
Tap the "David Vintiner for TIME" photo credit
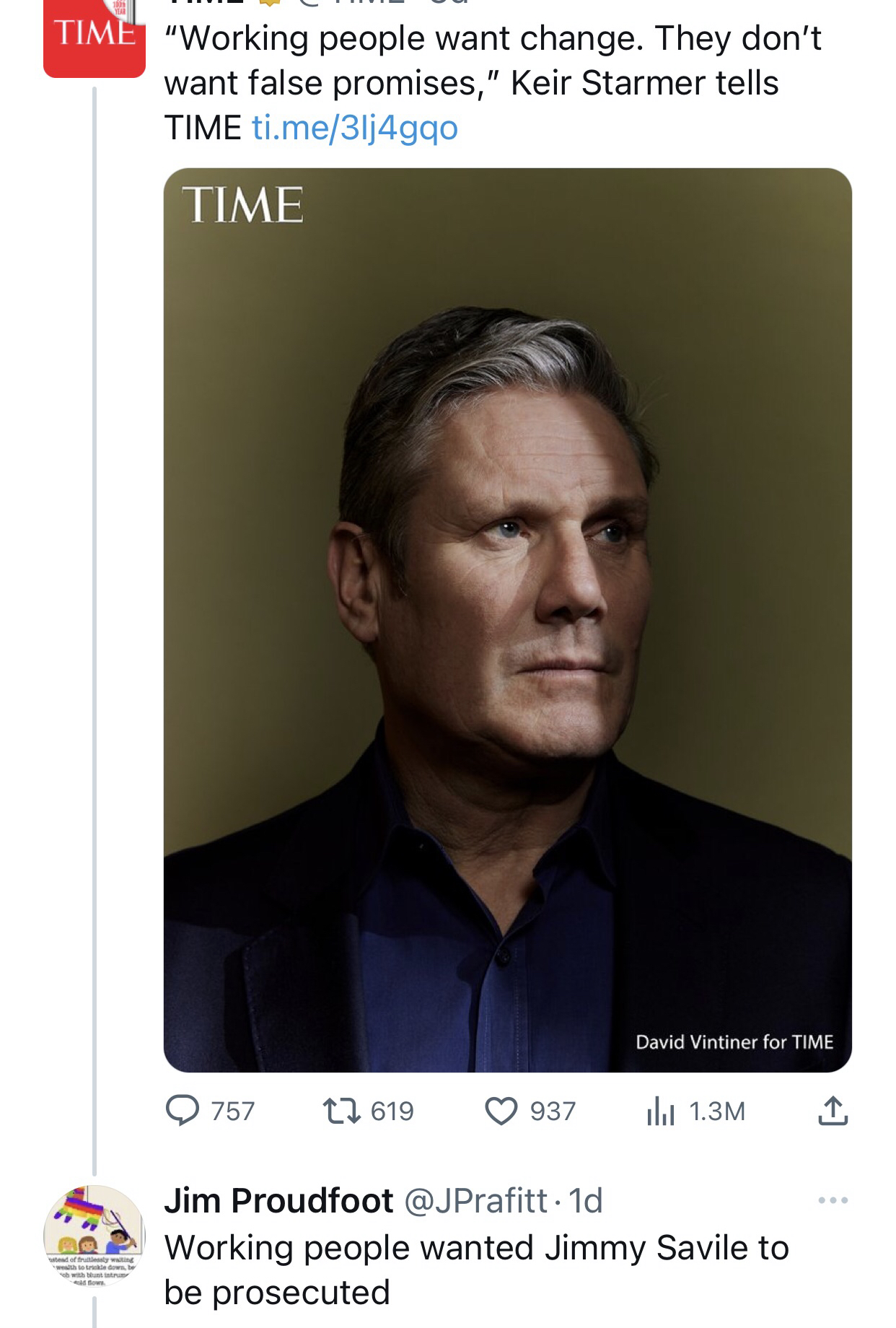(x=734, y=1042)
